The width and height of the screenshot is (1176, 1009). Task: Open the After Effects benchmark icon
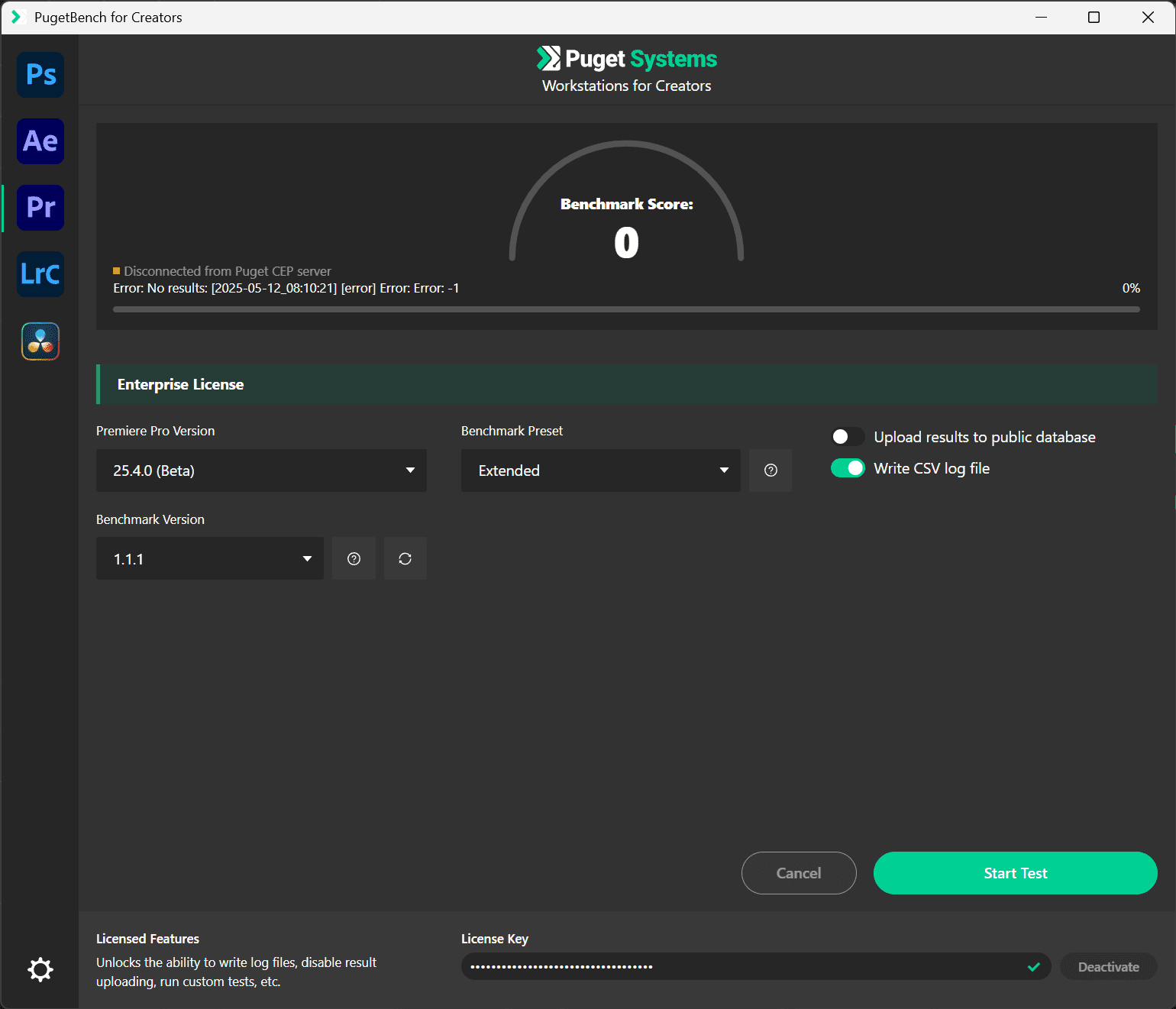(40, 141)
